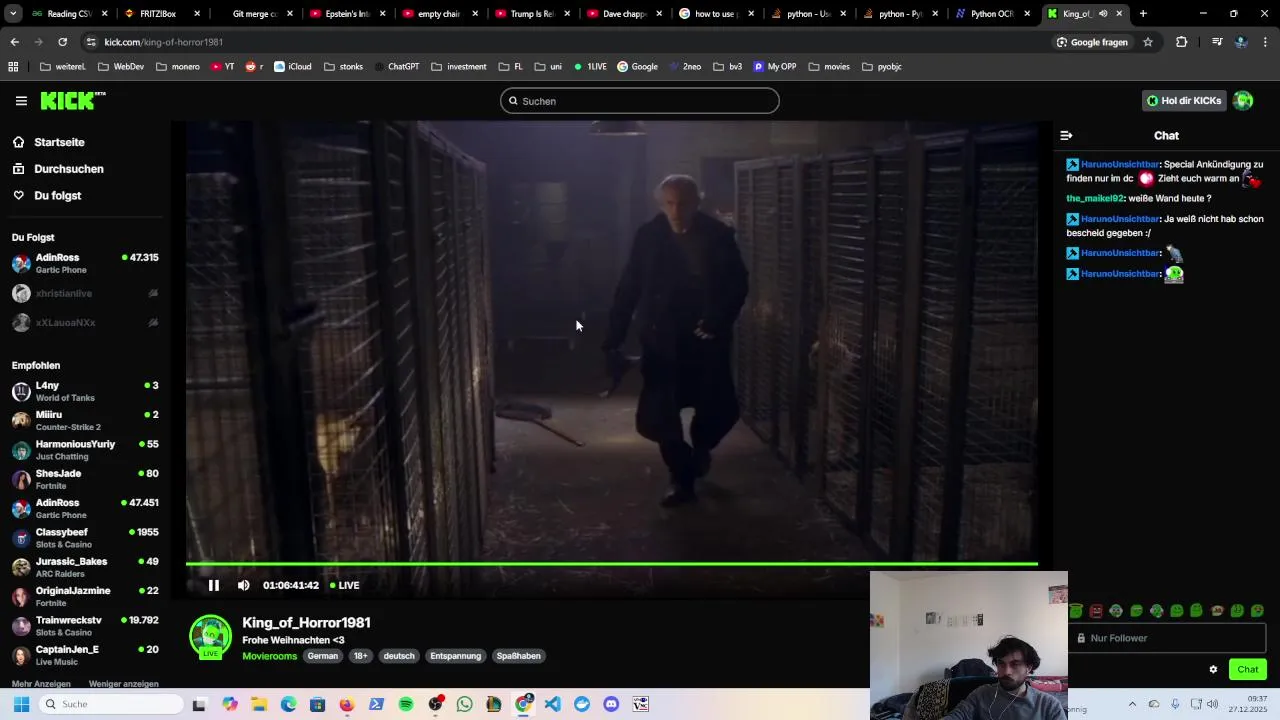
Task: Expand the investment bookmark folder
Action: click(459, 67)
